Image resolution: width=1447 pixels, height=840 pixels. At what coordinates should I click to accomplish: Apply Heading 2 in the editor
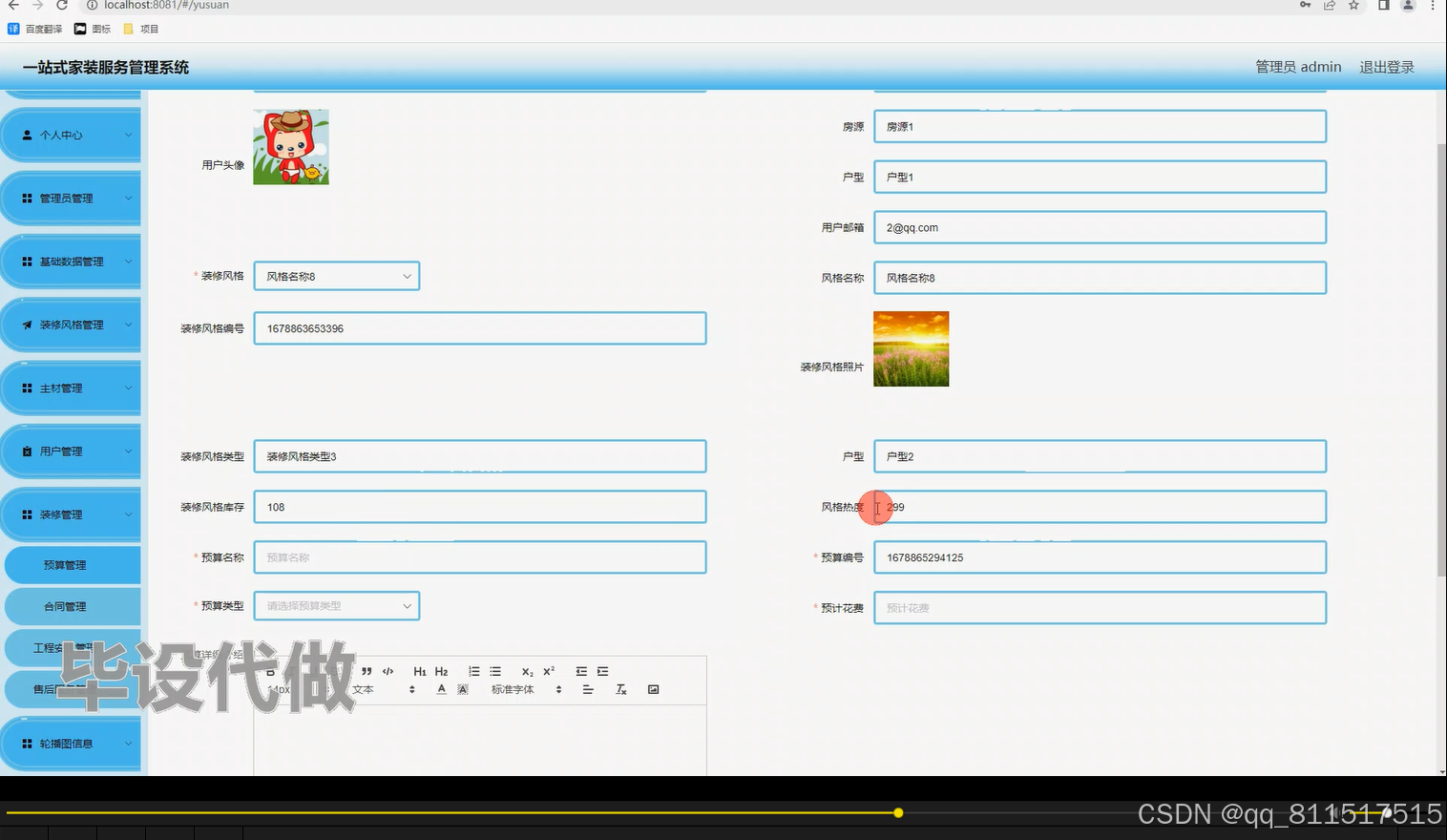(441, 671)
